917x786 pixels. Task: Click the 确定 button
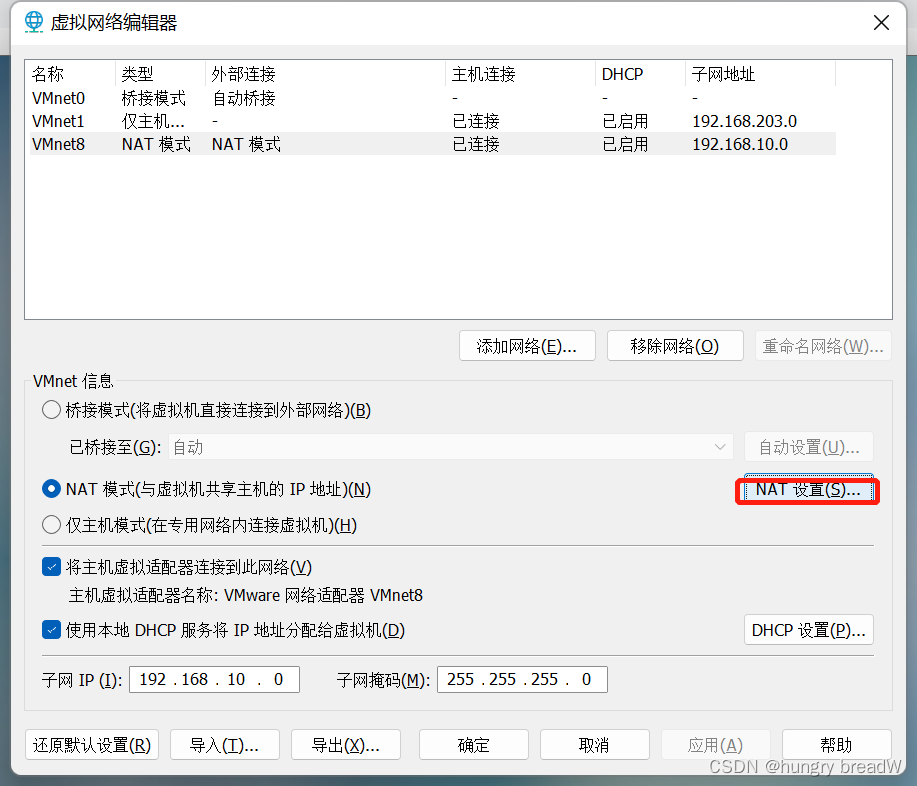(474, 744)
